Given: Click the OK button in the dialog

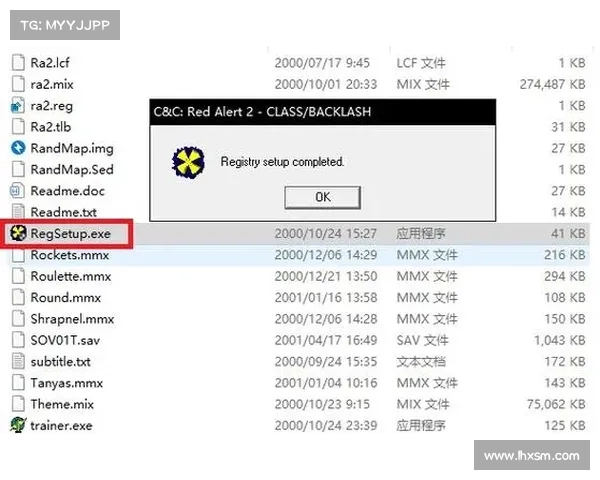Looking at the screenshot, I should point(322,197).
